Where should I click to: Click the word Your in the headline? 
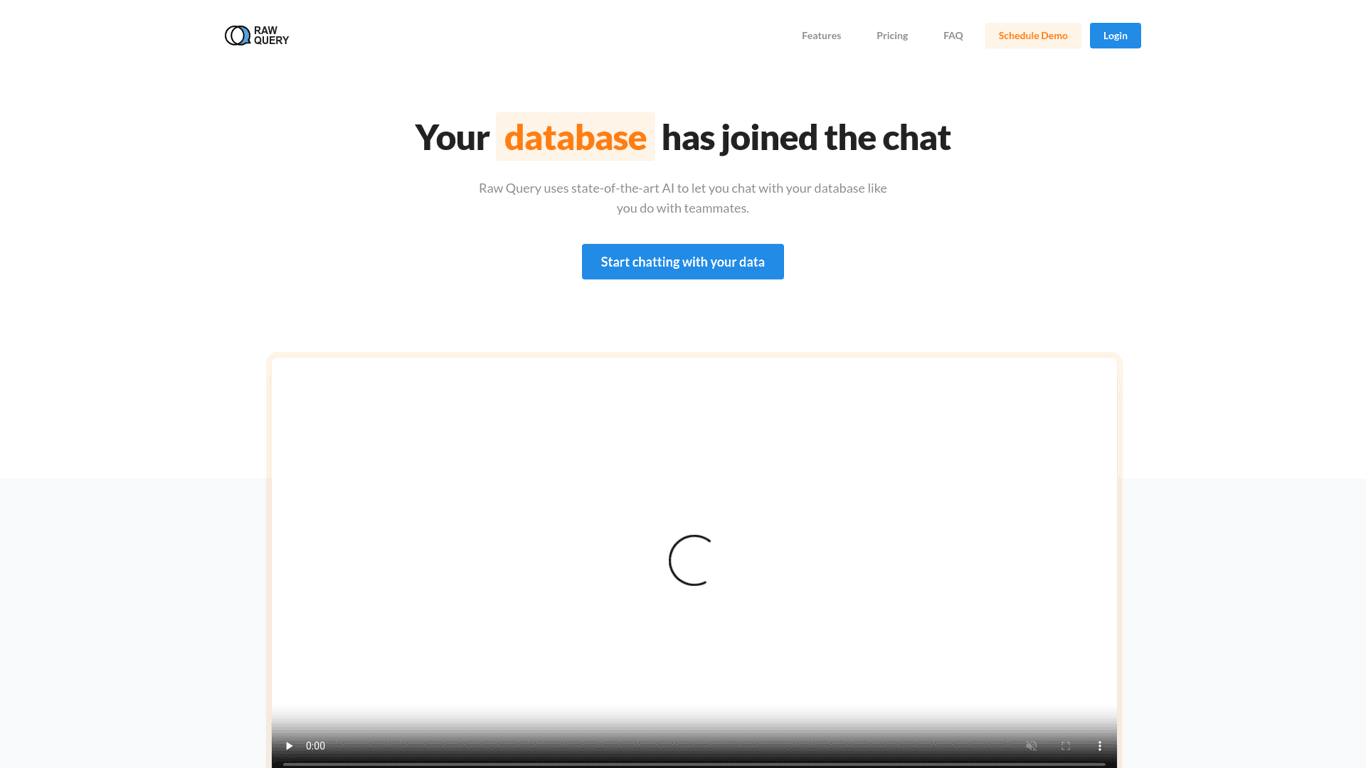[452, 137]
